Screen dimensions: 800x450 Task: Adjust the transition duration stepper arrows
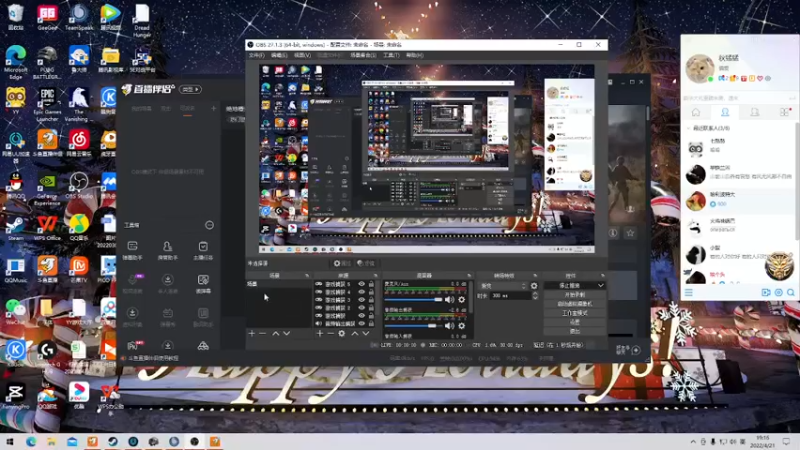click(x=535, y=295)
